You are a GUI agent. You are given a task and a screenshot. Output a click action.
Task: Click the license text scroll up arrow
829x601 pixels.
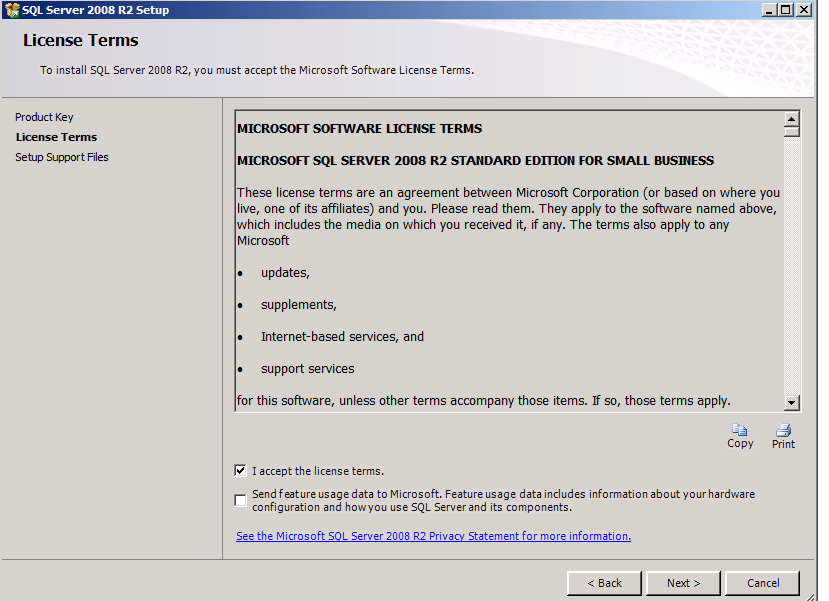point(791,118)
